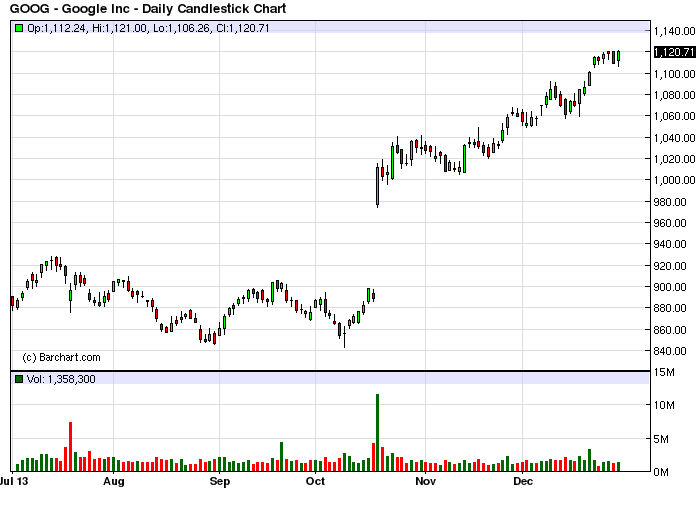Screen dimensions: 700x512
Task: Click the 'Vol: 1,358,300' readout
Action: coord(61,379)
